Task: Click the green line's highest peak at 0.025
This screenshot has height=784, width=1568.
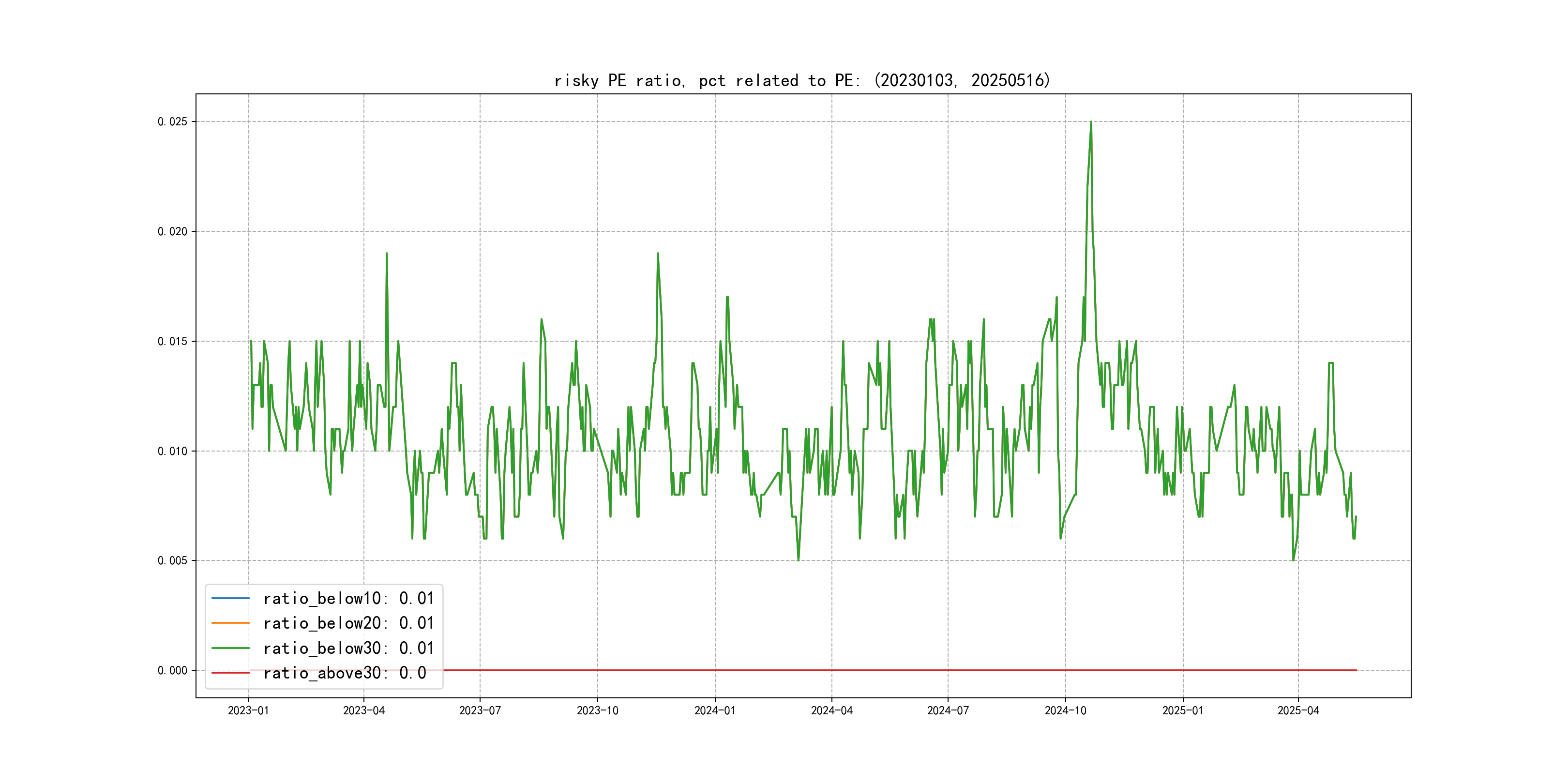Action: click(1091, 122)
